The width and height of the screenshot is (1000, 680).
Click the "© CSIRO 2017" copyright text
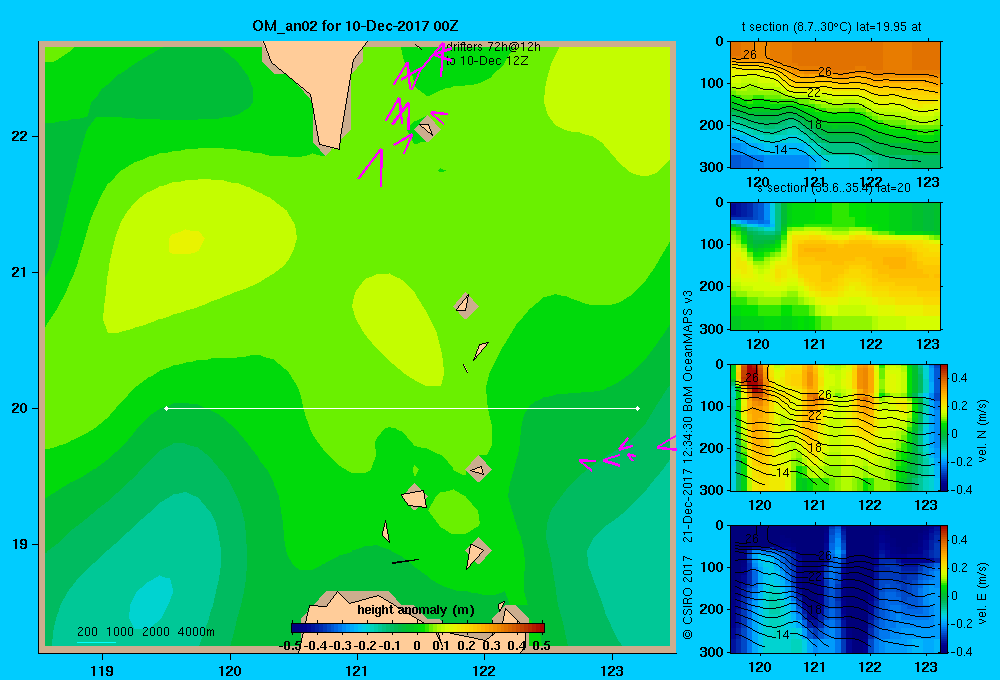[x=688, y=597]
